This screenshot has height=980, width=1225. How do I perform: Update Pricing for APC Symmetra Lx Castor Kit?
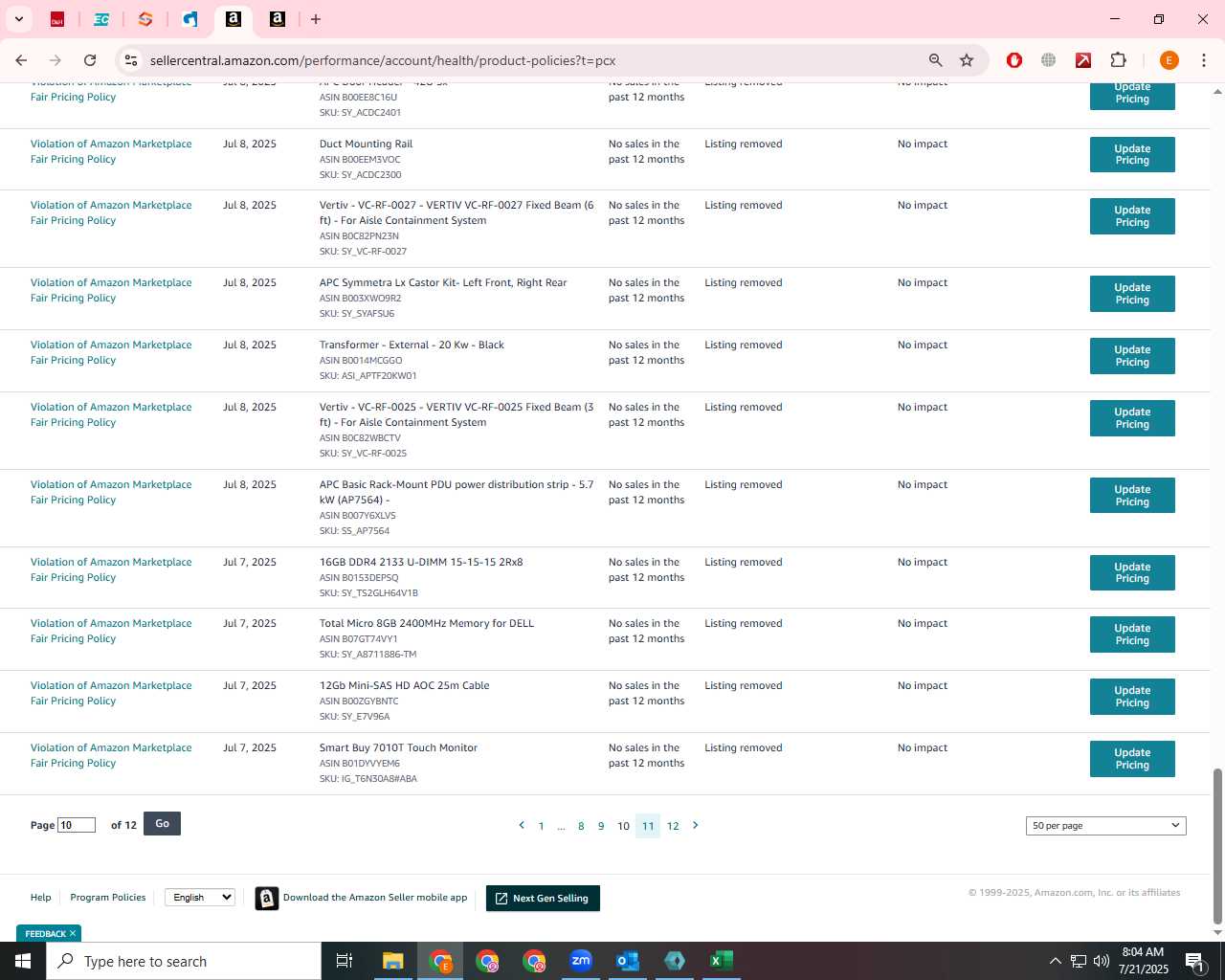pyautogui.click(x=1132, y=293)
